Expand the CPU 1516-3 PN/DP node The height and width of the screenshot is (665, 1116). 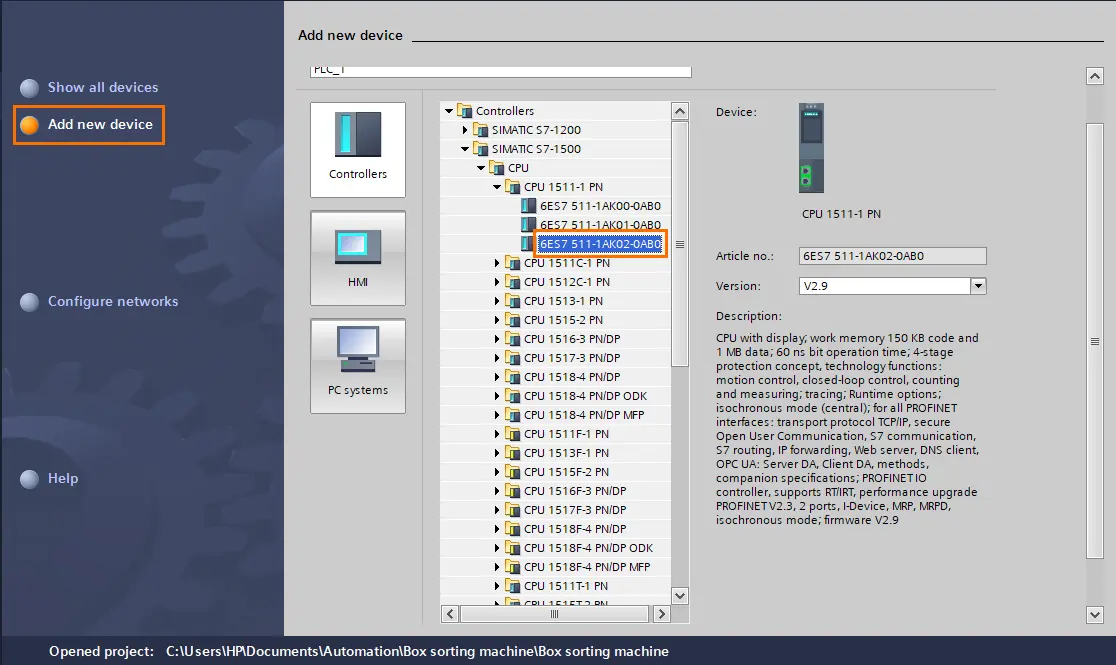(x=497, y=339)
